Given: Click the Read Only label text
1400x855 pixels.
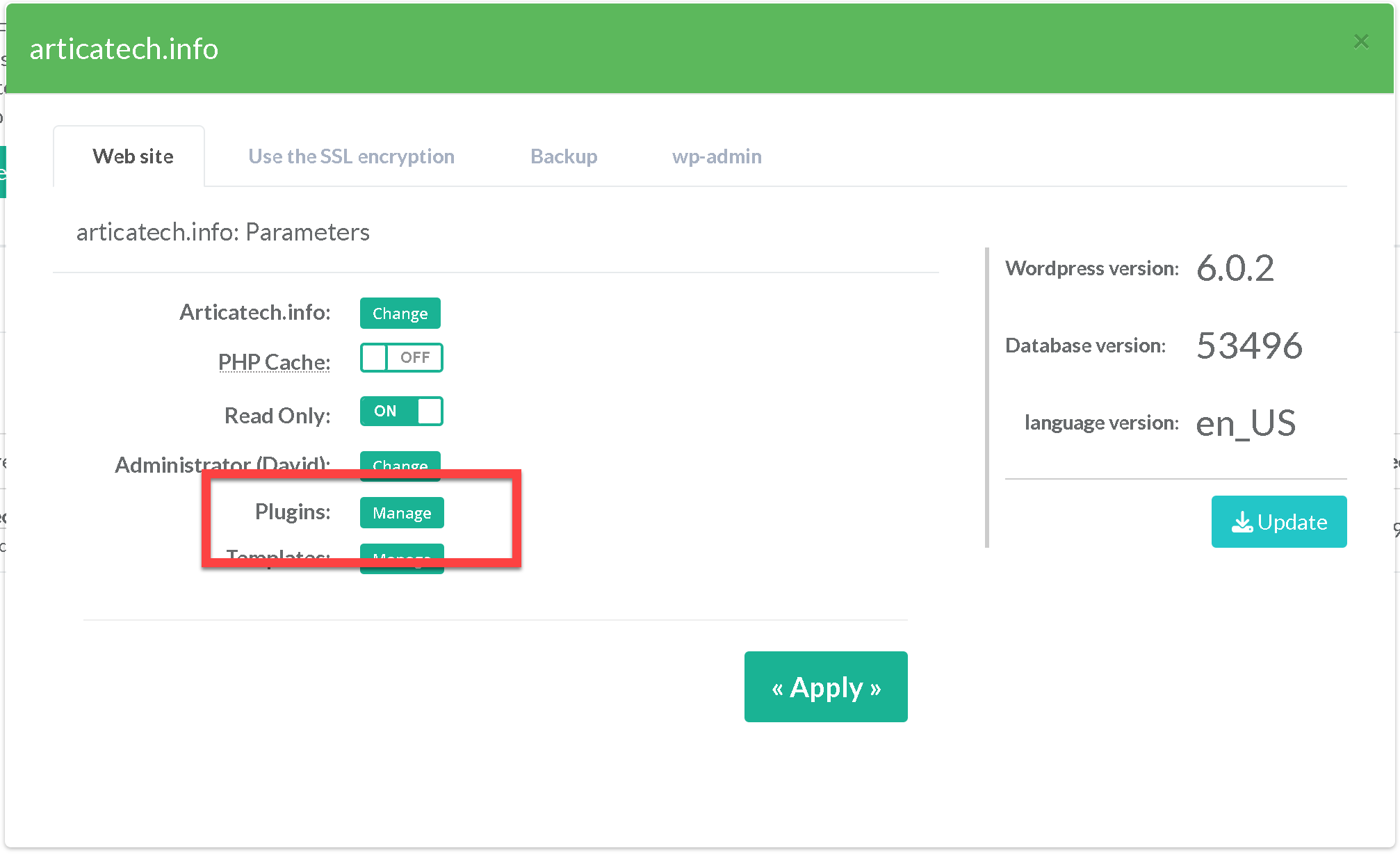Looking at the screenshot, I should (x=277, y=416).
